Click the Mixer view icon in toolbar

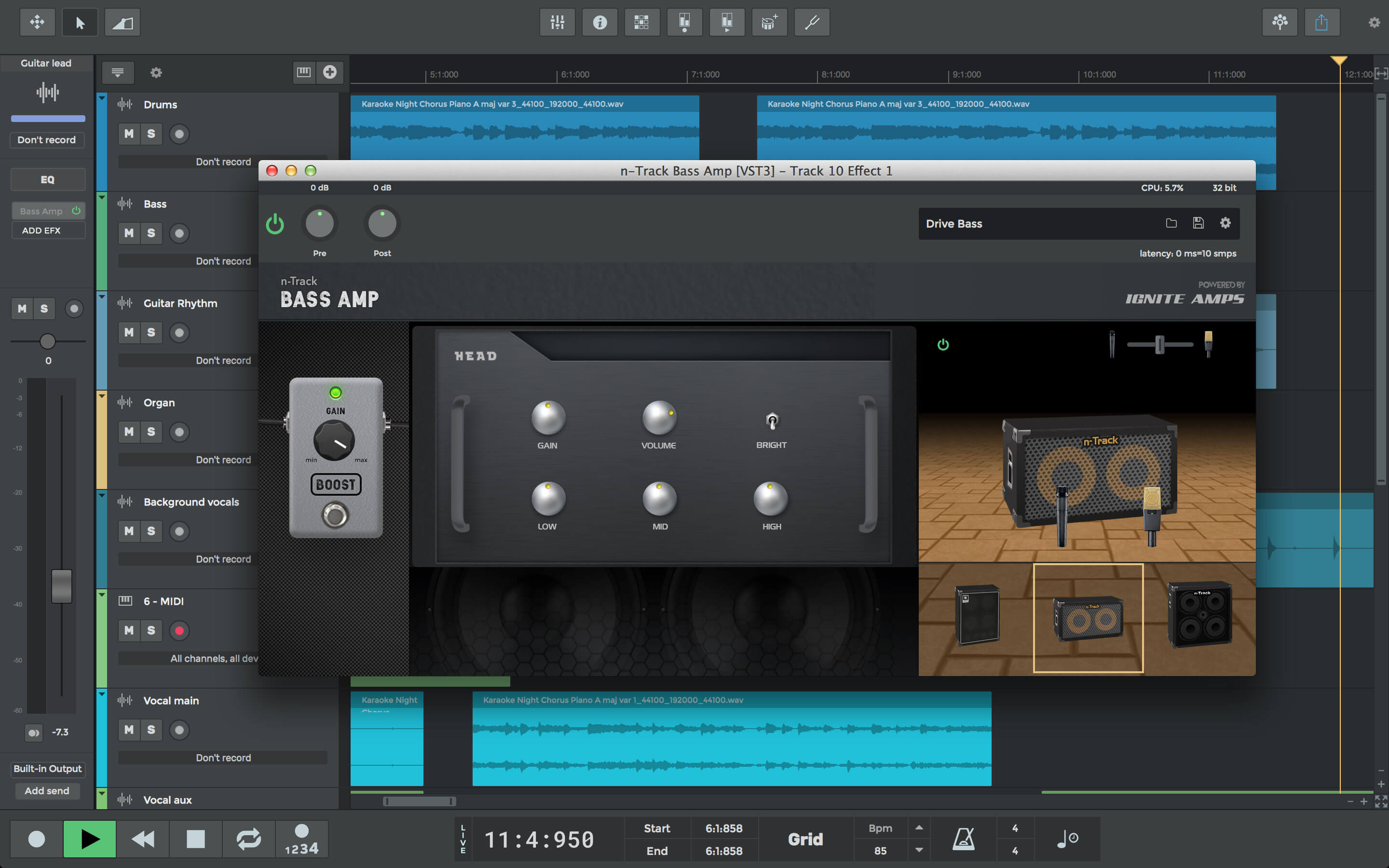pos(556,22)
